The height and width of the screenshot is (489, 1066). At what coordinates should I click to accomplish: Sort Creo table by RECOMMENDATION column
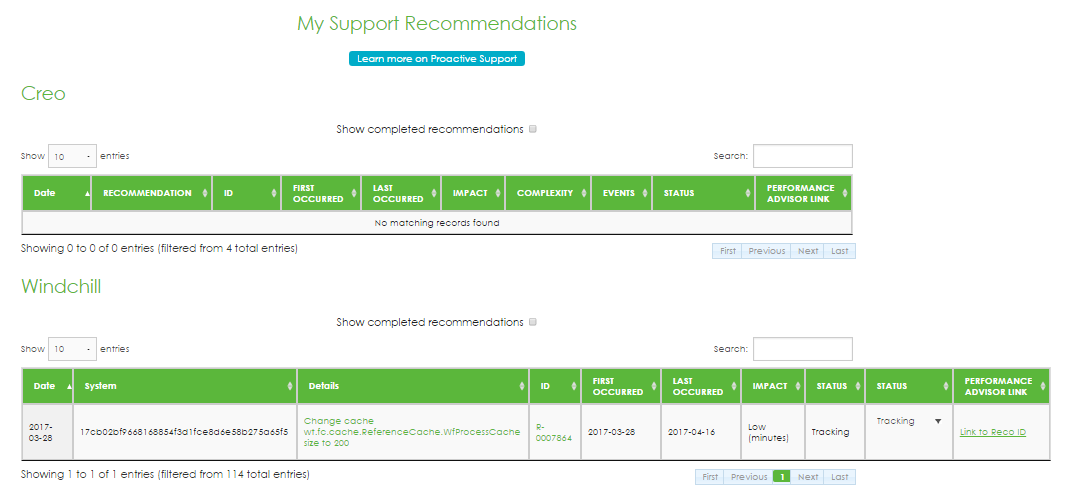coord(152,193)
